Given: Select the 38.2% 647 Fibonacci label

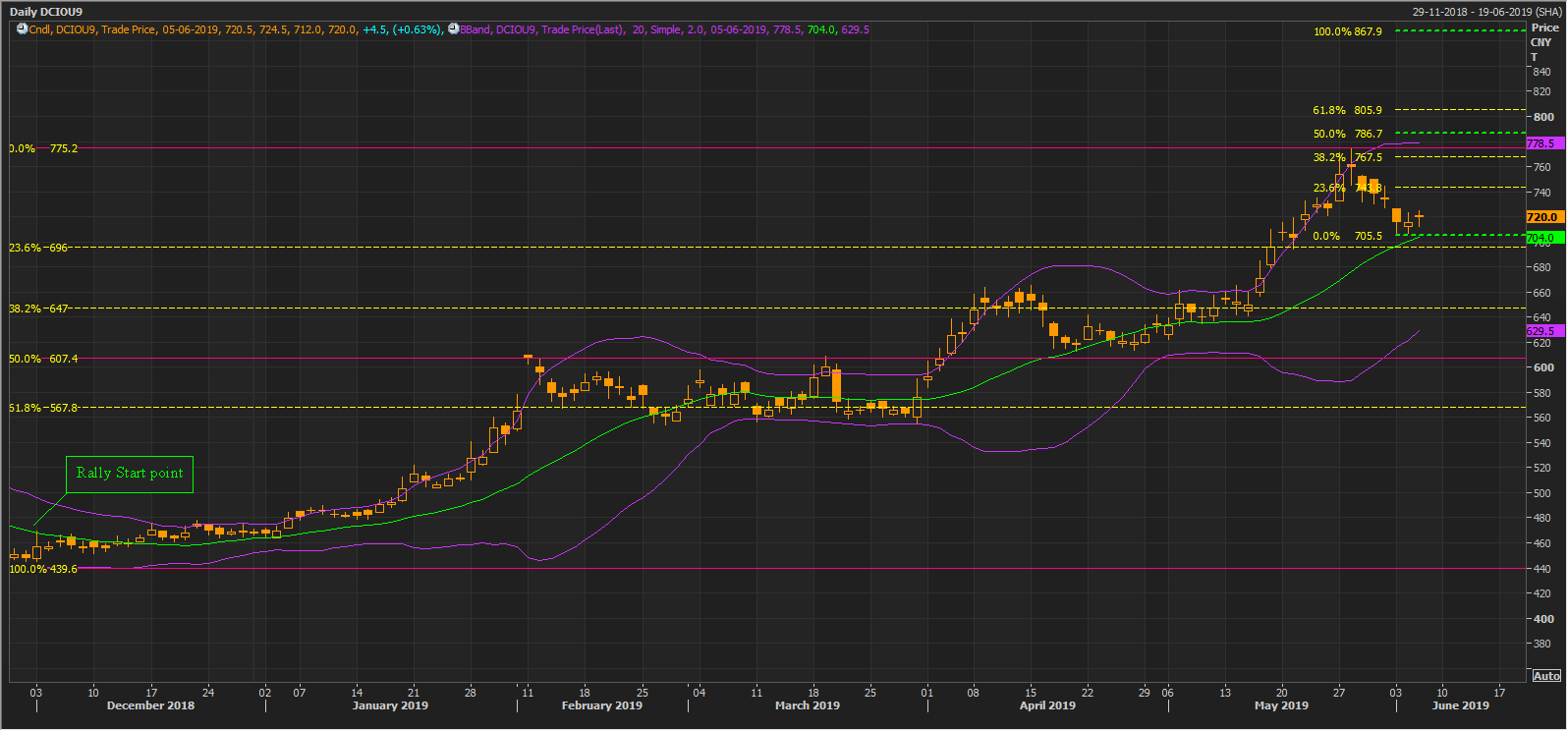Looking at the screenshot, I should click(38, 309).
